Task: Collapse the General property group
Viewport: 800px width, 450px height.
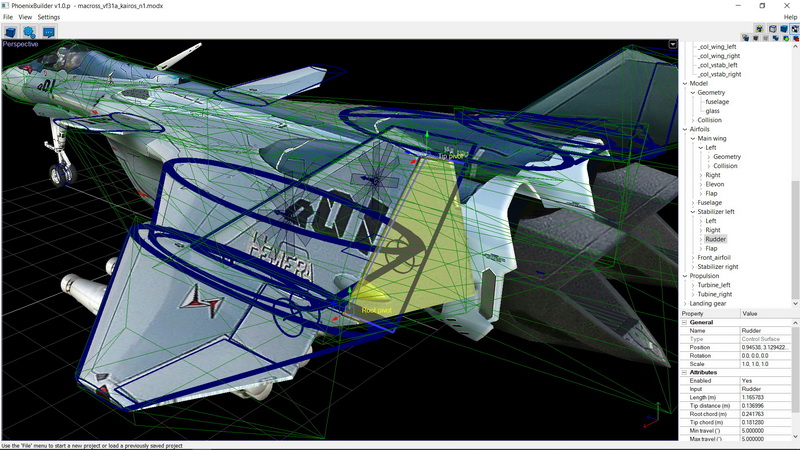Action: tap(684, 322)
